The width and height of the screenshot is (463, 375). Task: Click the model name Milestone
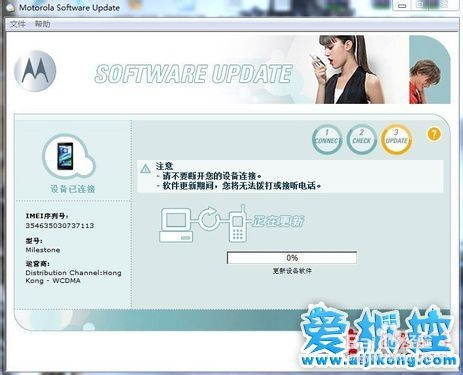click(43, 250)
